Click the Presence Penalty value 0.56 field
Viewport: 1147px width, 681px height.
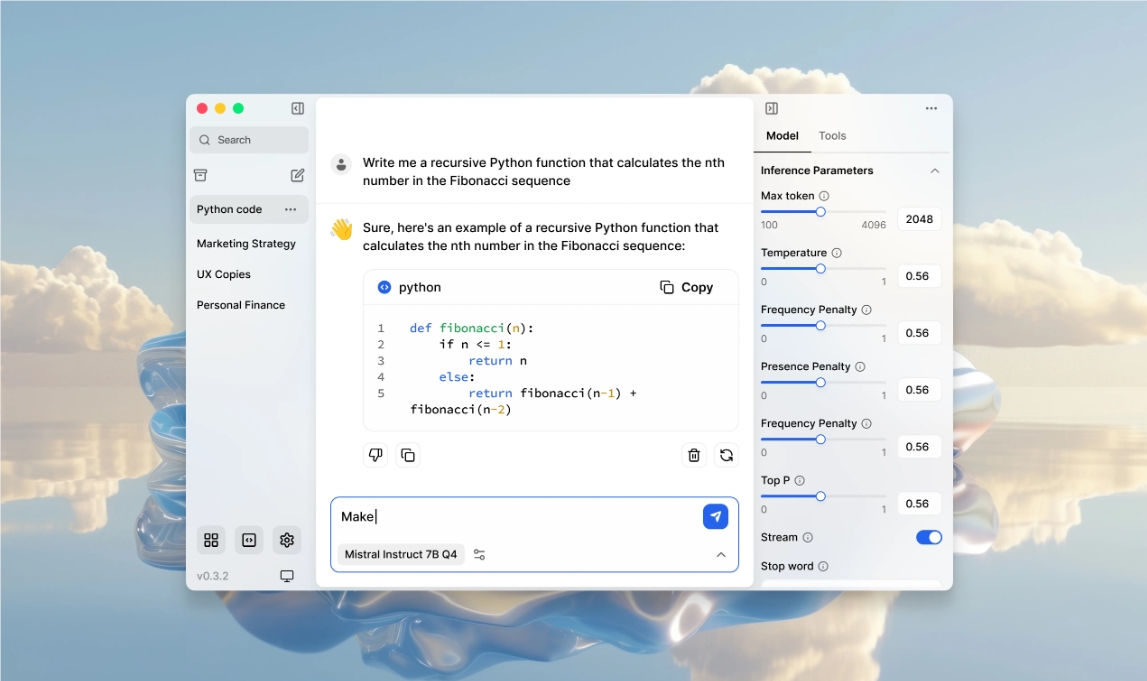[919, 390]
